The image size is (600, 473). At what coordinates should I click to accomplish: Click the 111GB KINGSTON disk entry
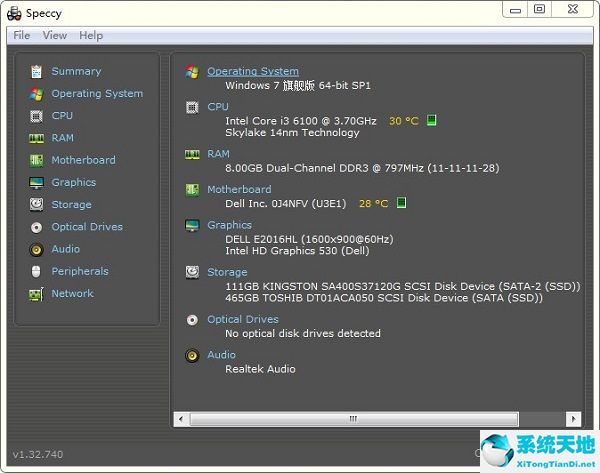coord(403,286)
